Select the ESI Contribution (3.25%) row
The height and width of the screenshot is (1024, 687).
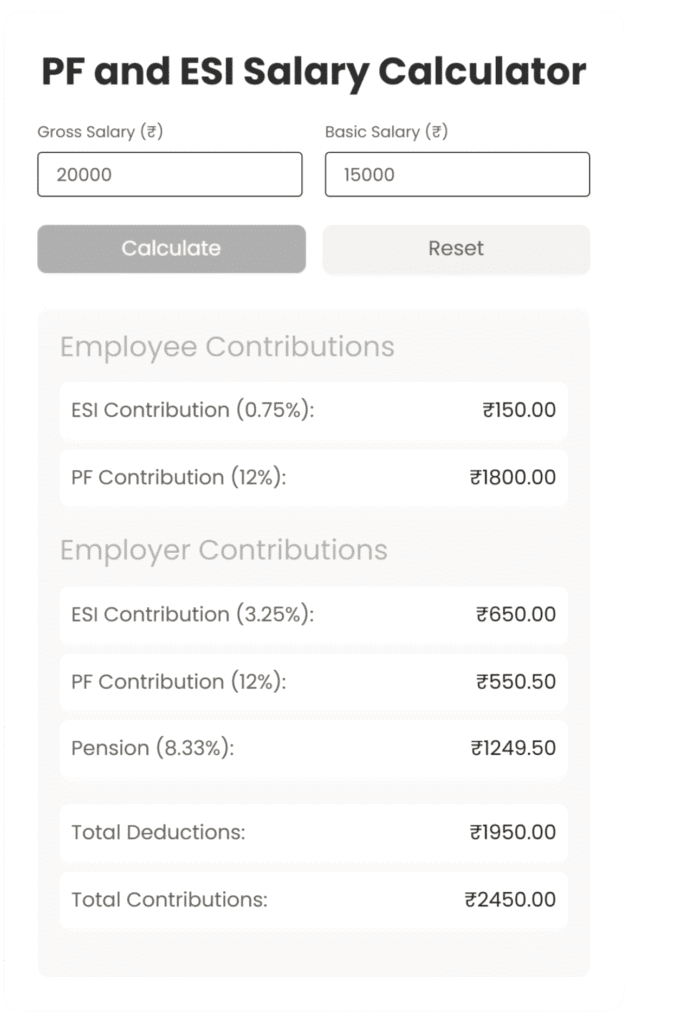313,614
